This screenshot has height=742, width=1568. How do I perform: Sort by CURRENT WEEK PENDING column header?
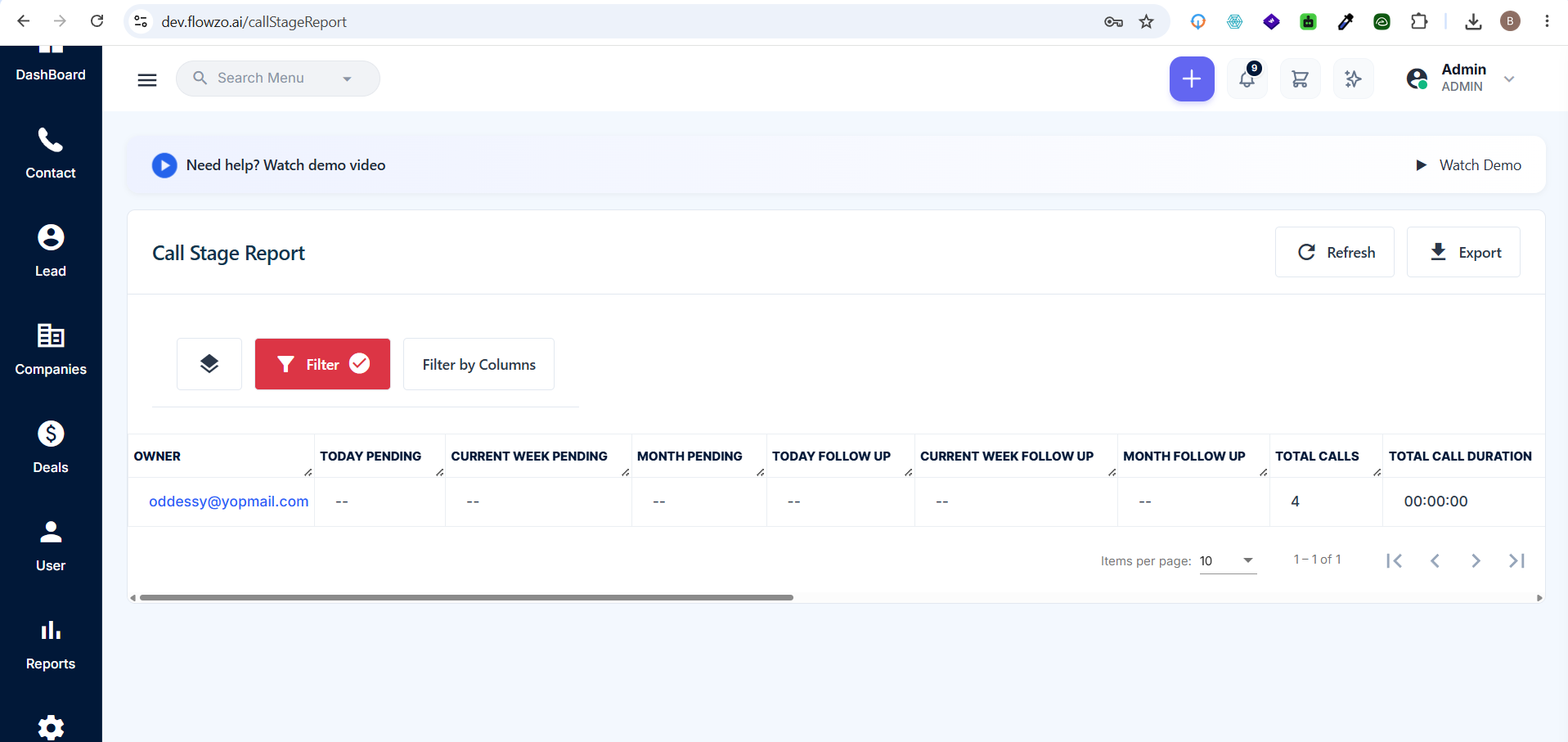(x=529, y=456)
